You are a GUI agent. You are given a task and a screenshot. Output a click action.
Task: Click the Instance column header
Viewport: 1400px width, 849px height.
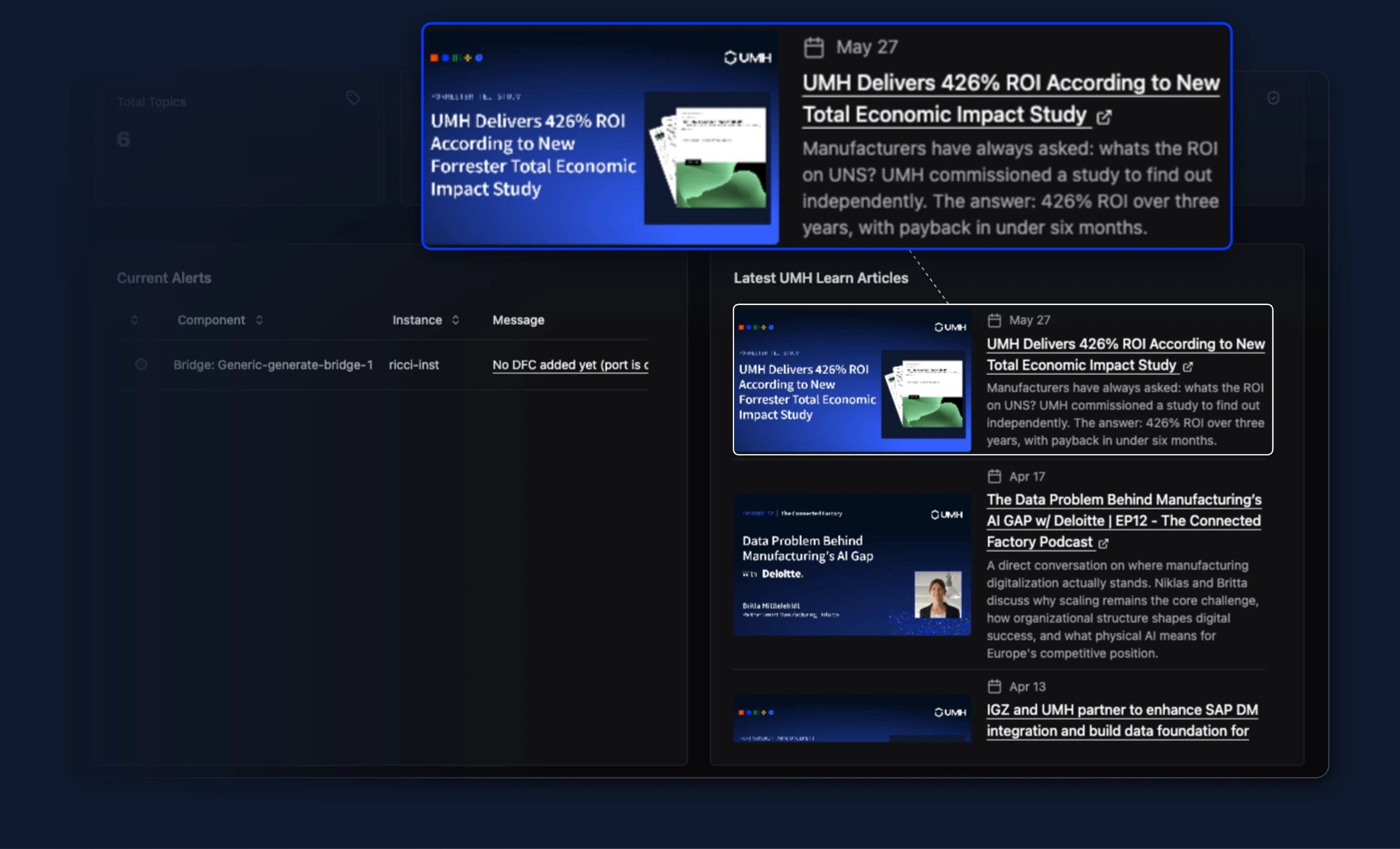pyautogui.click(x=417, y=320)
